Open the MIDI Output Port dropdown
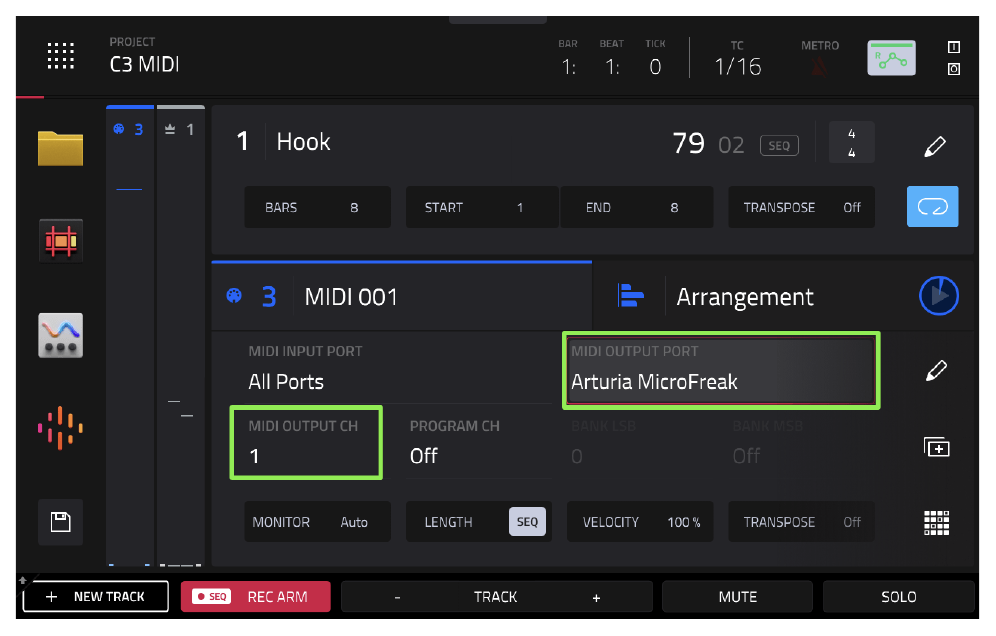 point(721,370)
